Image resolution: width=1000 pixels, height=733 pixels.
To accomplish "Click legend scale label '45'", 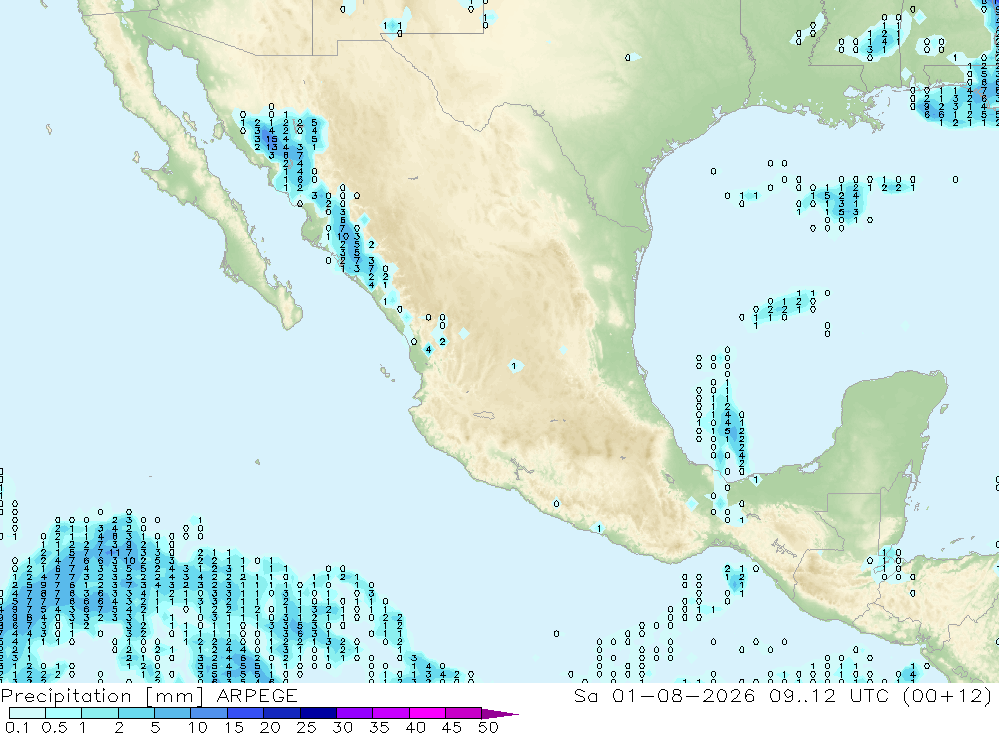I will coord(452,727).
